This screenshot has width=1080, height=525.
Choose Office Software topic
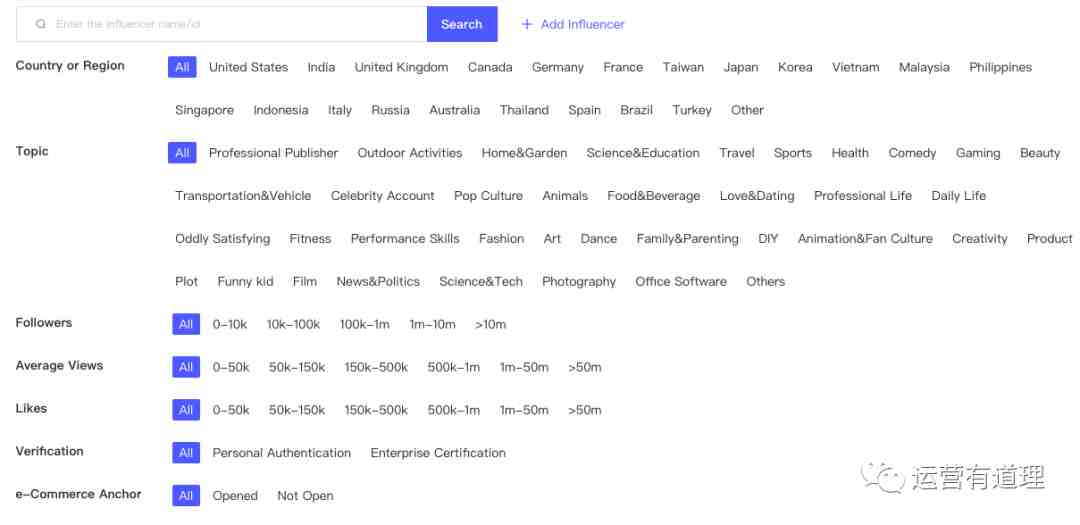[681, 281]
